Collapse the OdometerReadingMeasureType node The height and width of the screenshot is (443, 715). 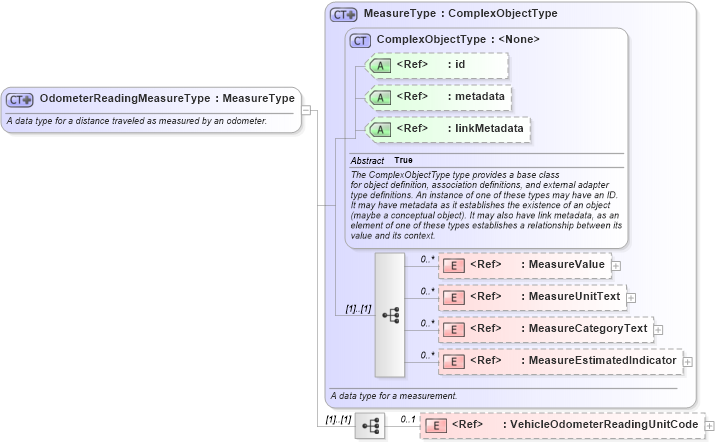(x=306, y=110)
